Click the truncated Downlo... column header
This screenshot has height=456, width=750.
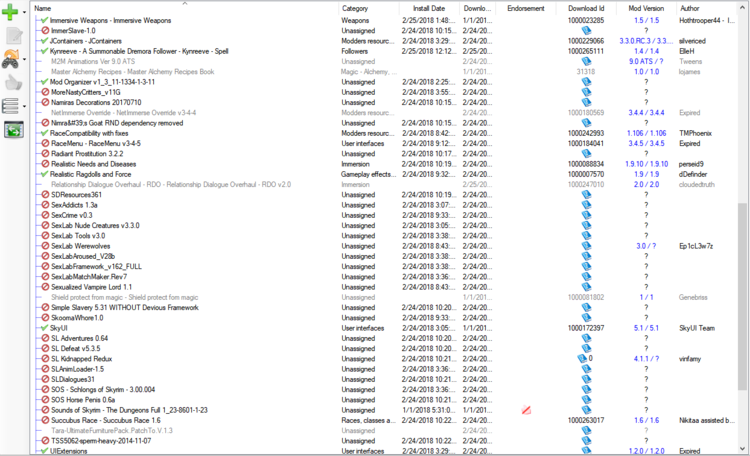tap(477, 8)
